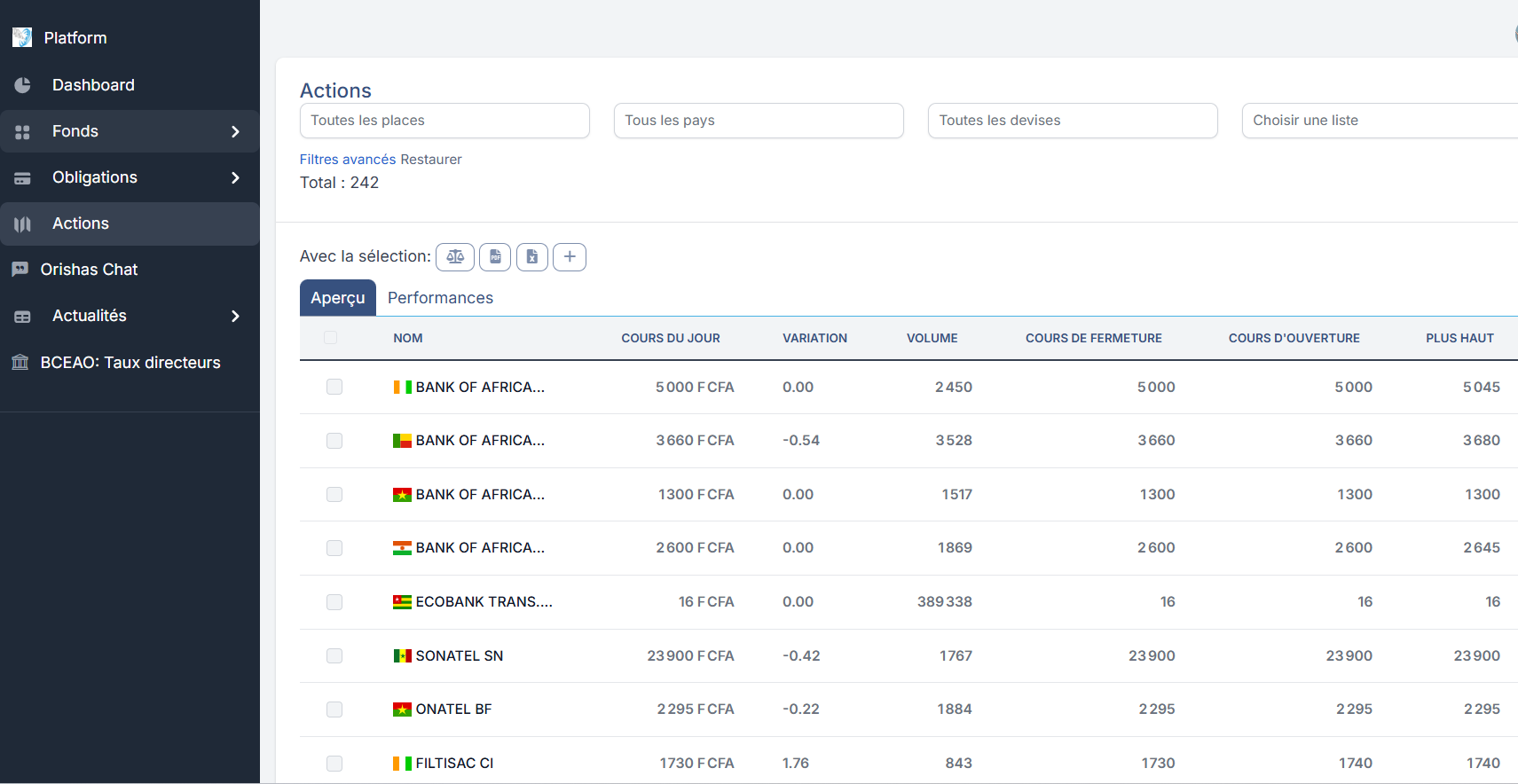Toggle the select-all checkbox in the table header
Image resolution: width=1518 pixels, height=784 pixels.
[x=331, y=338]
